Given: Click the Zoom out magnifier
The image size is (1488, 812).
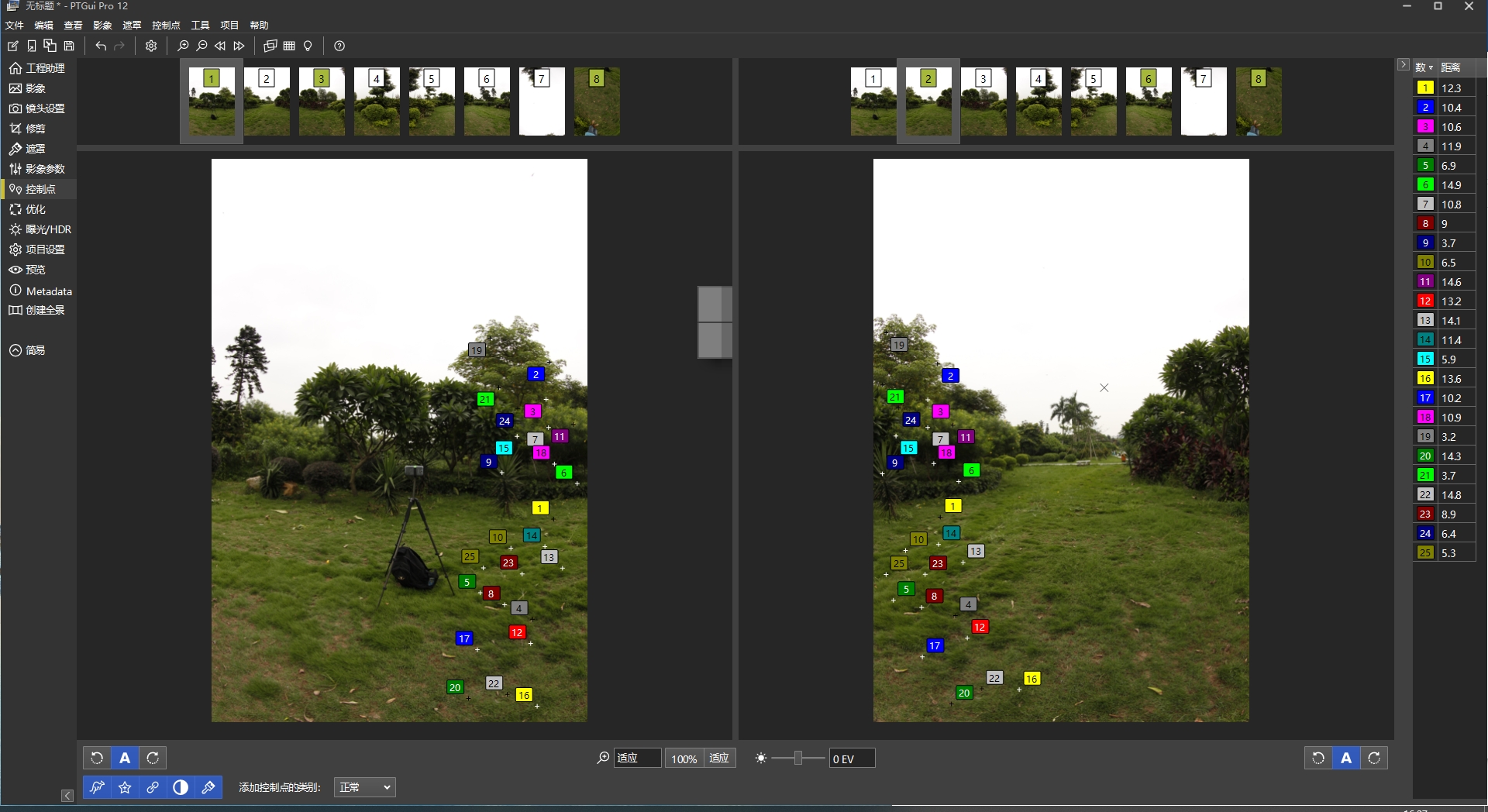Looking at the screenshot, I should click(201, 46).
